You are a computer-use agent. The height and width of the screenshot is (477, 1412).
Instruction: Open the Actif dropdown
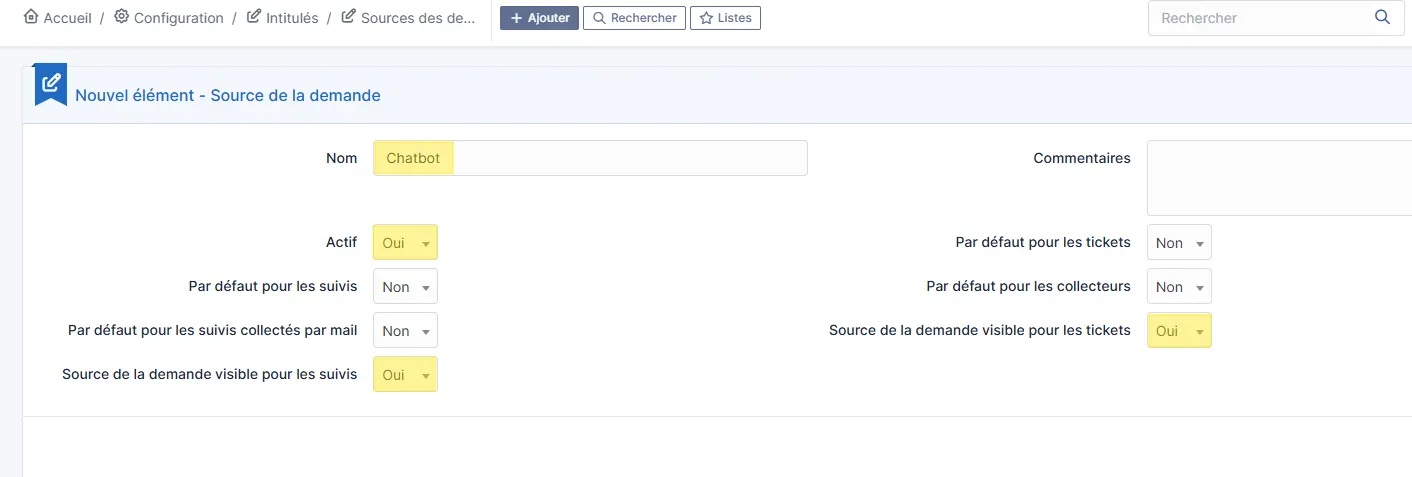[x=405, y=243]
